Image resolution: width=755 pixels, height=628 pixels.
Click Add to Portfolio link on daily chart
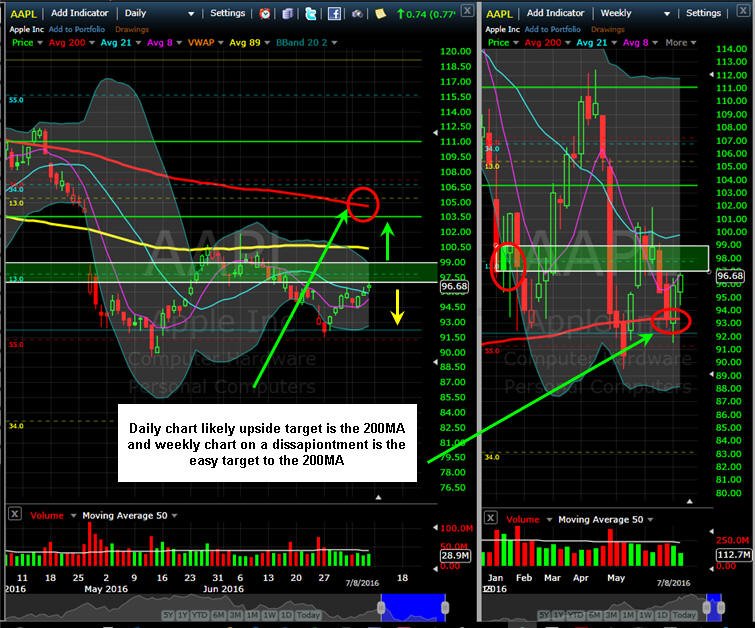click(77, 29)
